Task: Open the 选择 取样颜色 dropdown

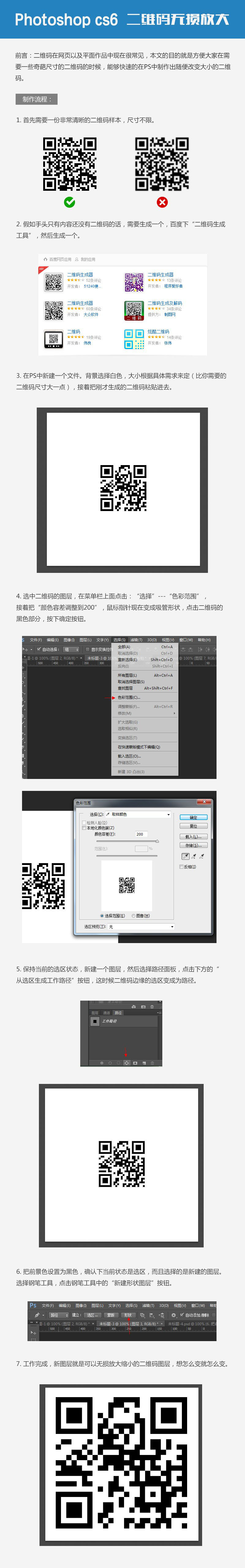Action: pos(138,814)
